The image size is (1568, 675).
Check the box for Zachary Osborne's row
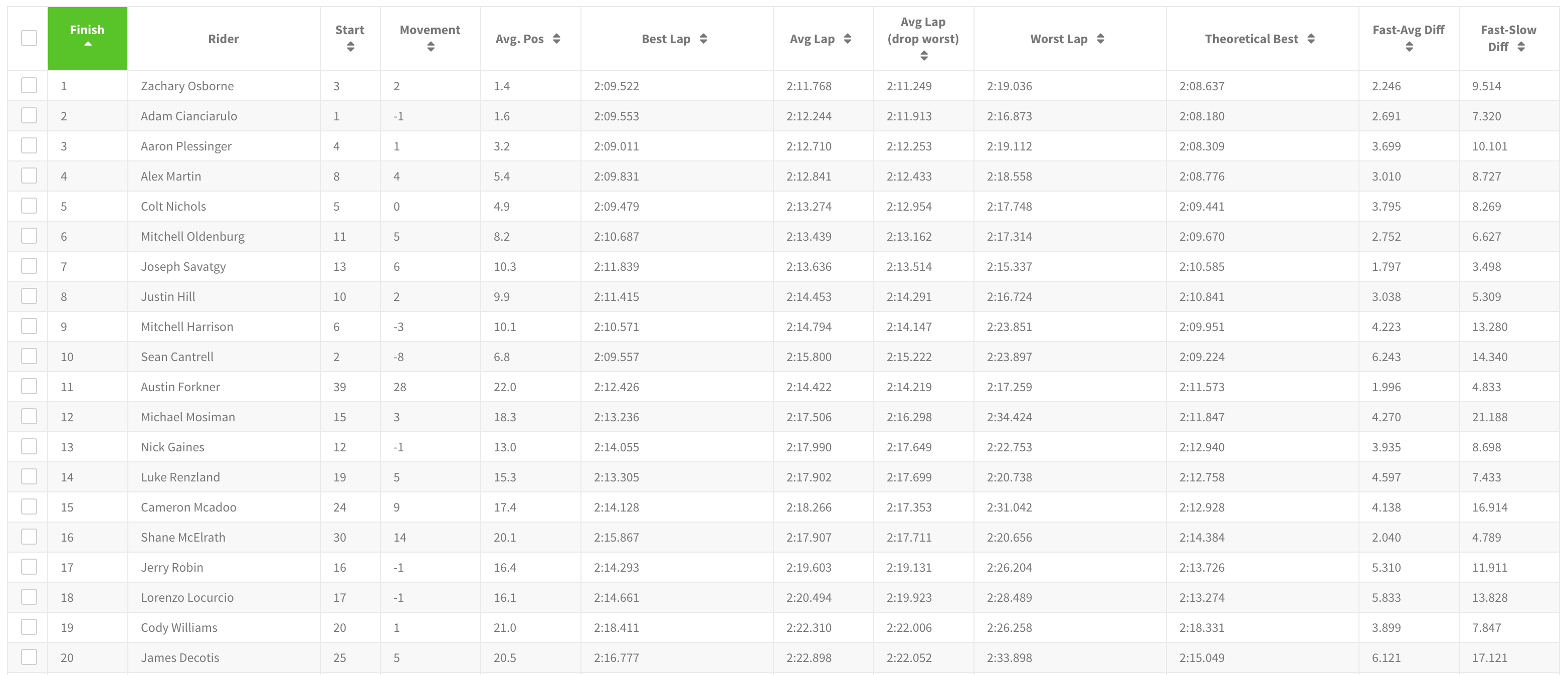coord(29,85)
